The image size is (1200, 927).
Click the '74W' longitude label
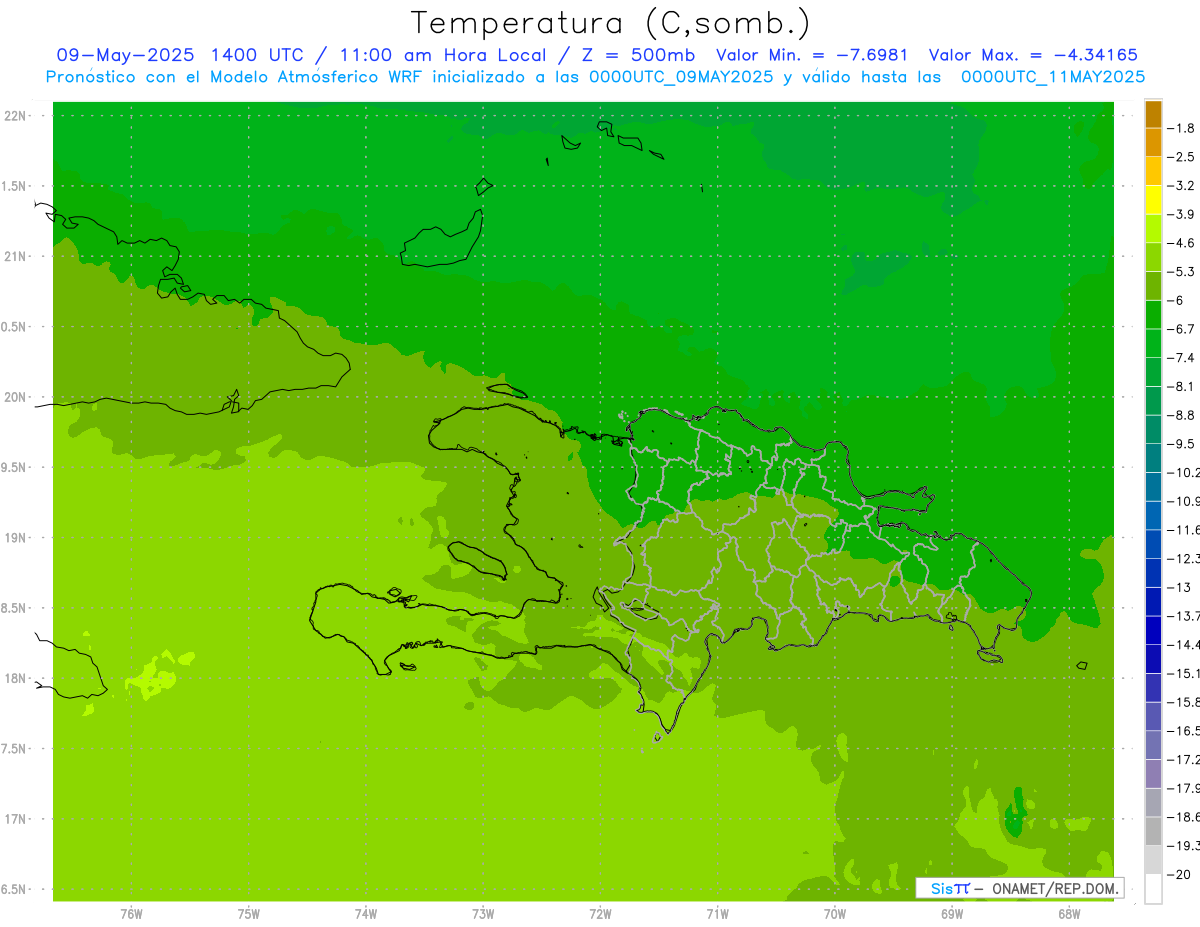click(x=366, y=913)
